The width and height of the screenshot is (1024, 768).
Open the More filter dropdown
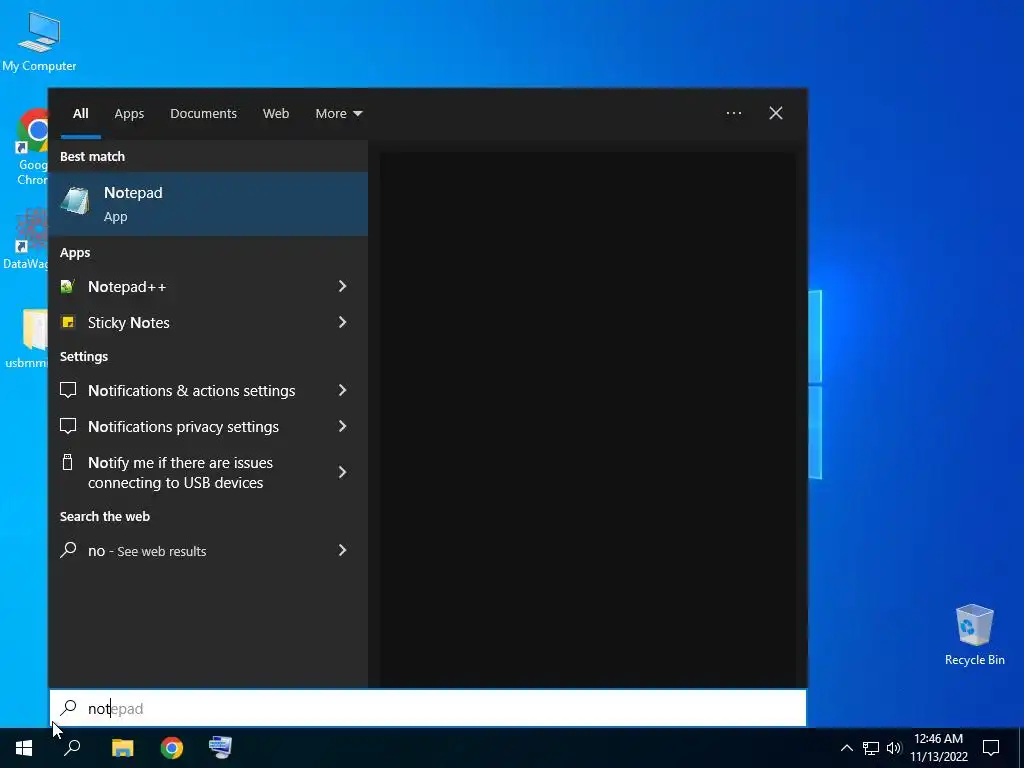[x=338, y=114]
